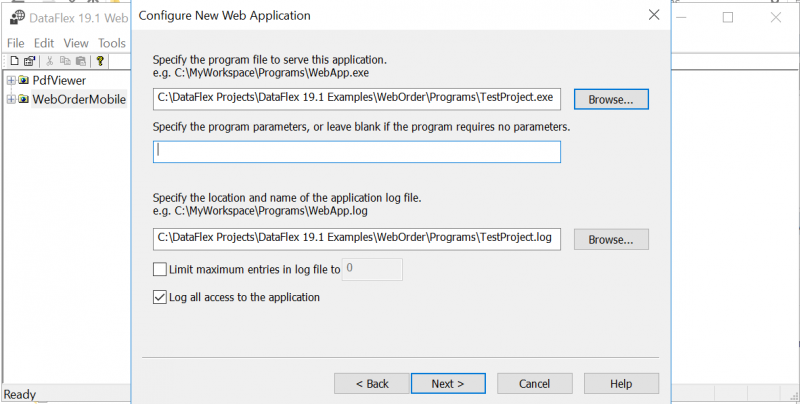Browse for the application log file

(x=610, y=240)
